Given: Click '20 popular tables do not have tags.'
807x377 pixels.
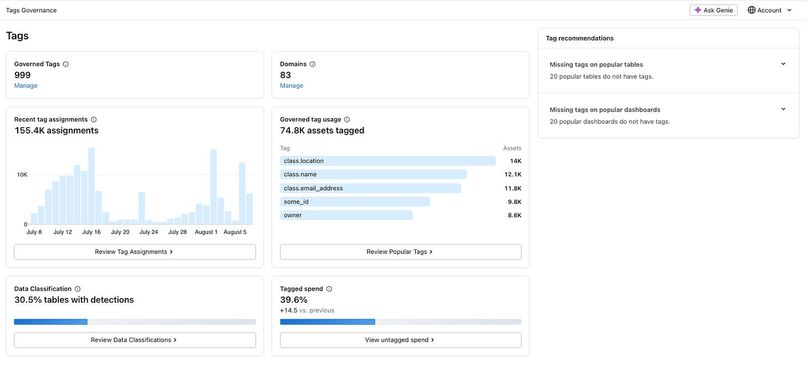Looking at the screenshot, I should point(602,77).
